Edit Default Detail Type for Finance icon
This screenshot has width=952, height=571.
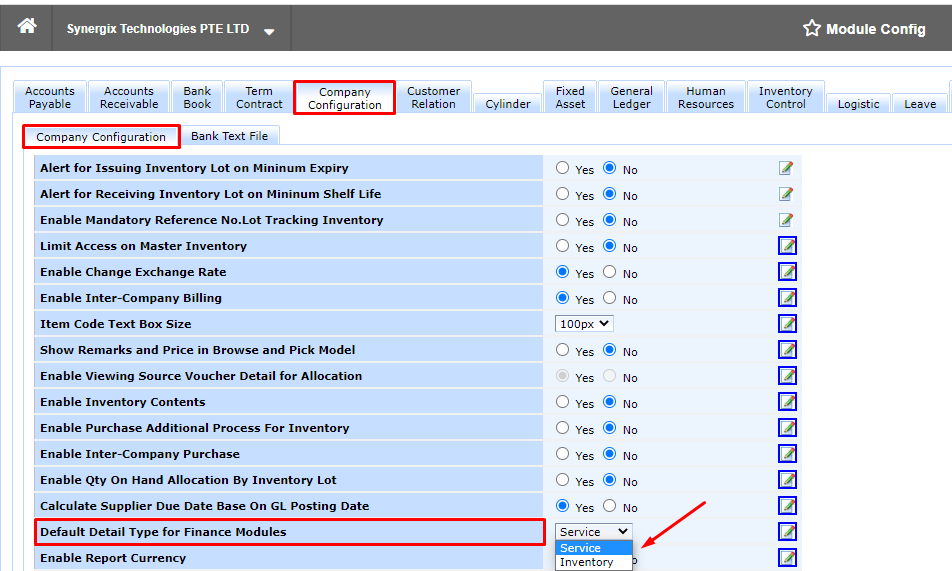787,532
